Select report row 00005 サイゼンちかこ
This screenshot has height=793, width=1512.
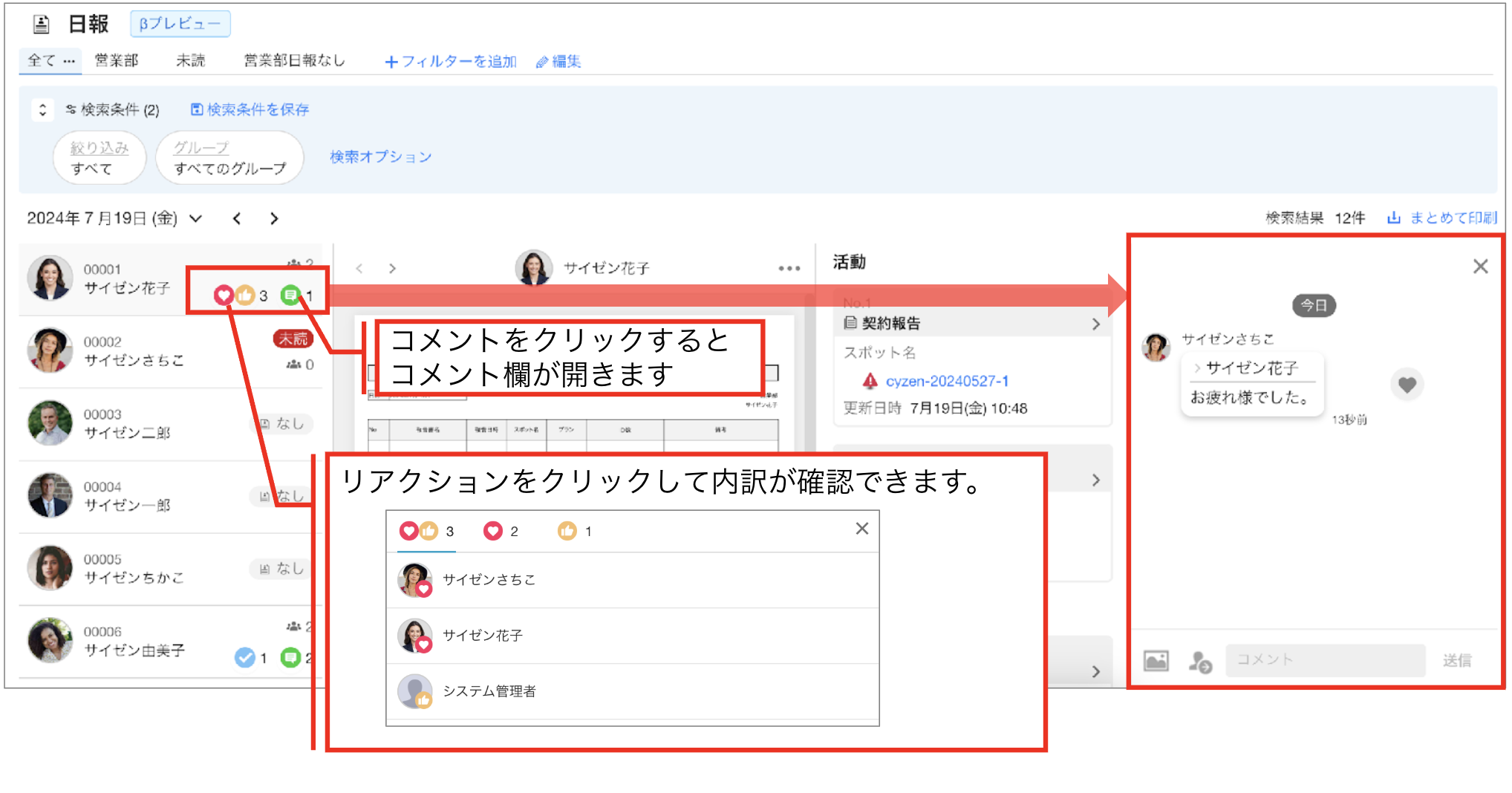click(x=171, y=568)
